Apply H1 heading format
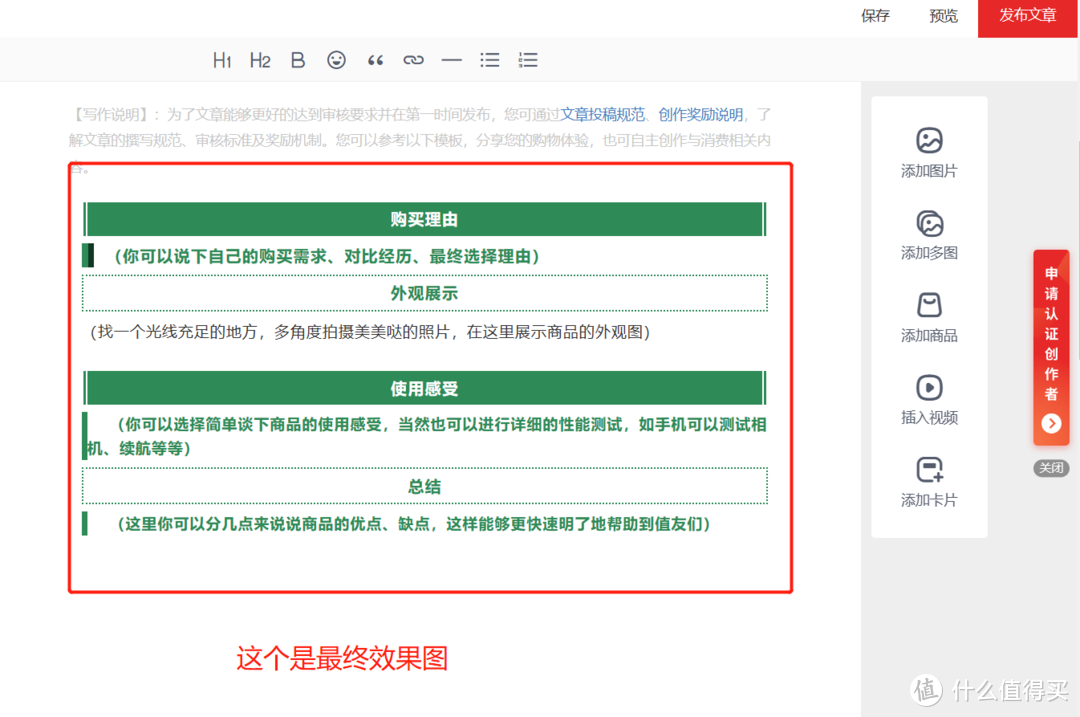This screenshot has height=717, width=1080. tap(222, 61)
